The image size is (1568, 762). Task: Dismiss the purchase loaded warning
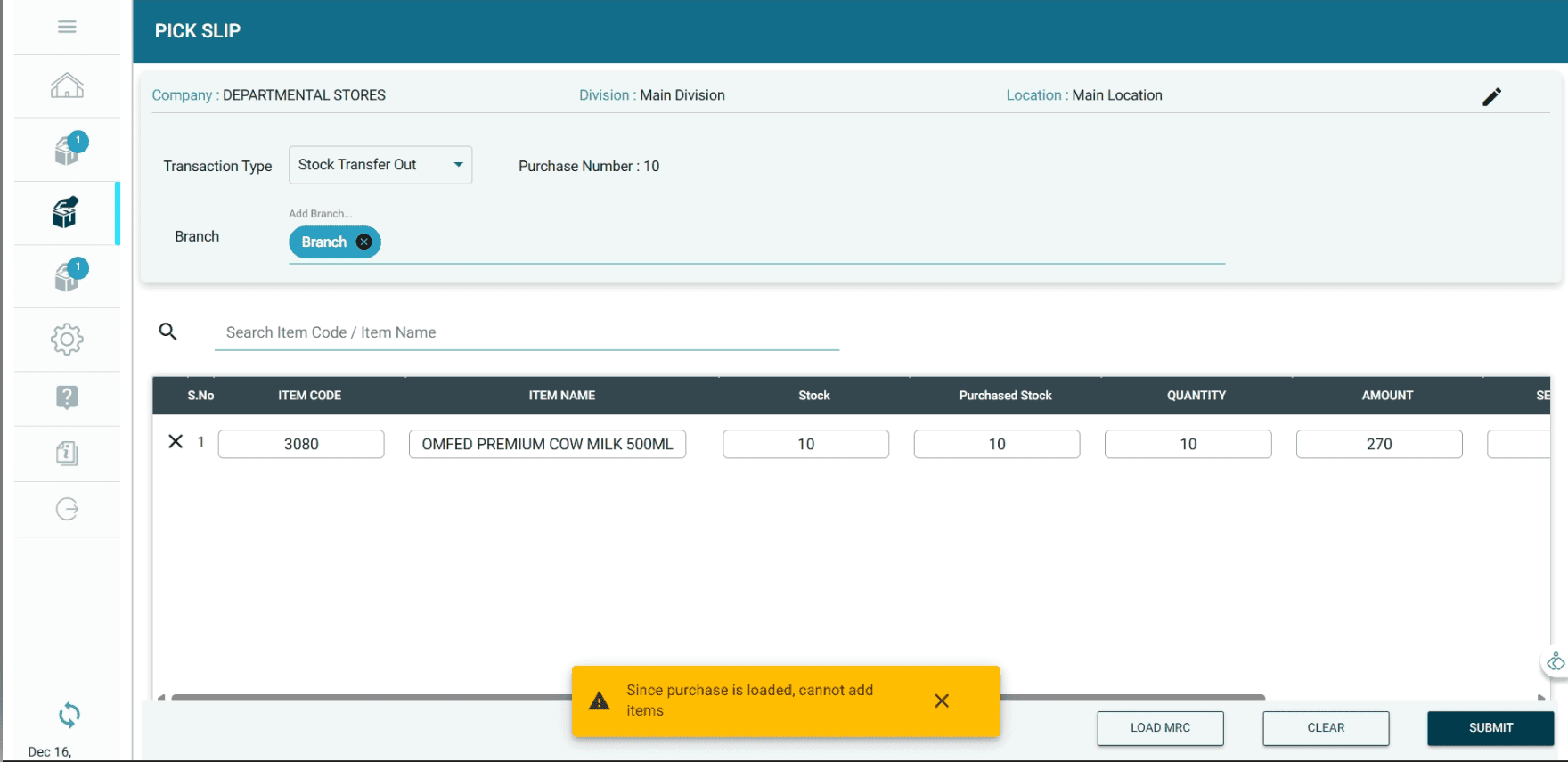(941, 701)
